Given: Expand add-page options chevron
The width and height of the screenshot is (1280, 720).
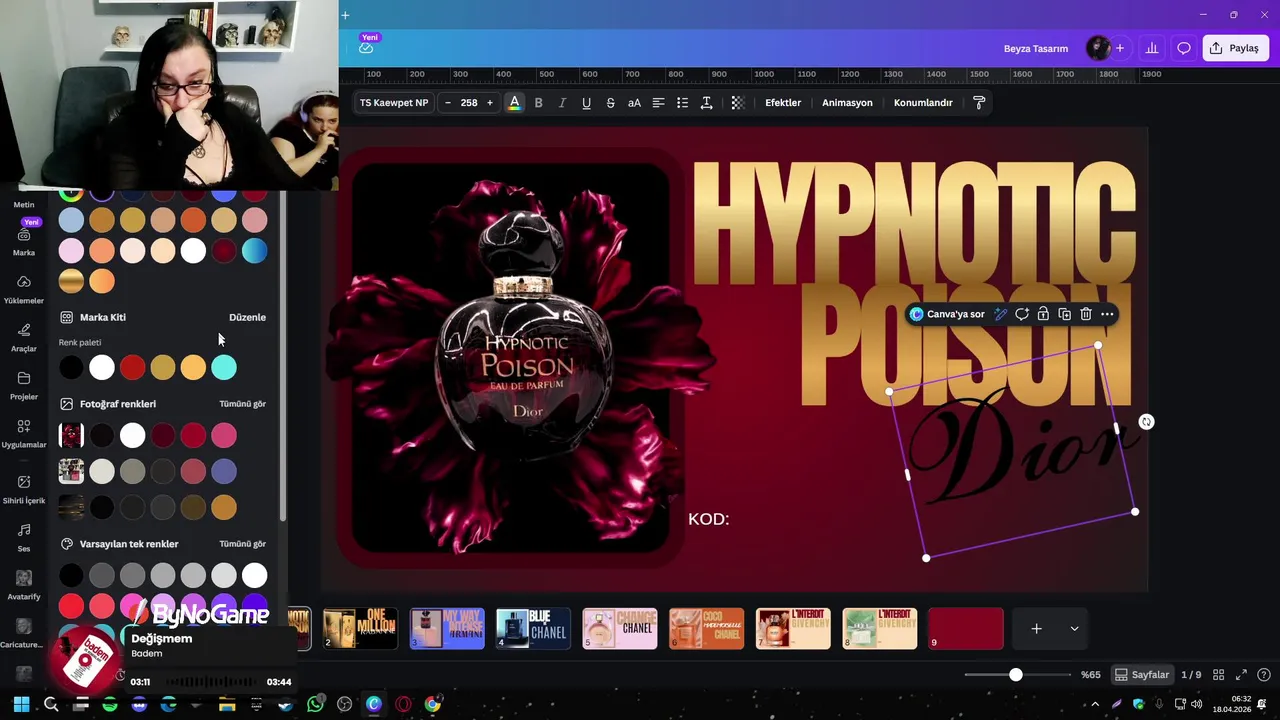Looking at the screenshot, I should pyautogui.click(x=1074, y=629).
